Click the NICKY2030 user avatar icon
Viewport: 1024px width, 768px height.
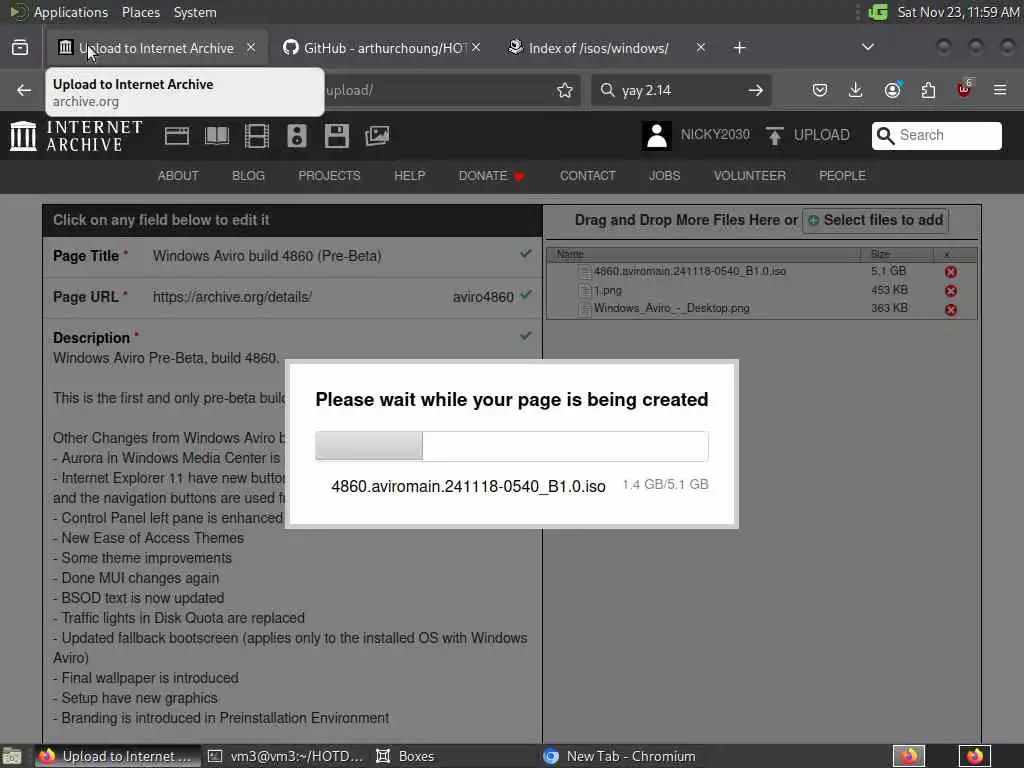(656, 136)
